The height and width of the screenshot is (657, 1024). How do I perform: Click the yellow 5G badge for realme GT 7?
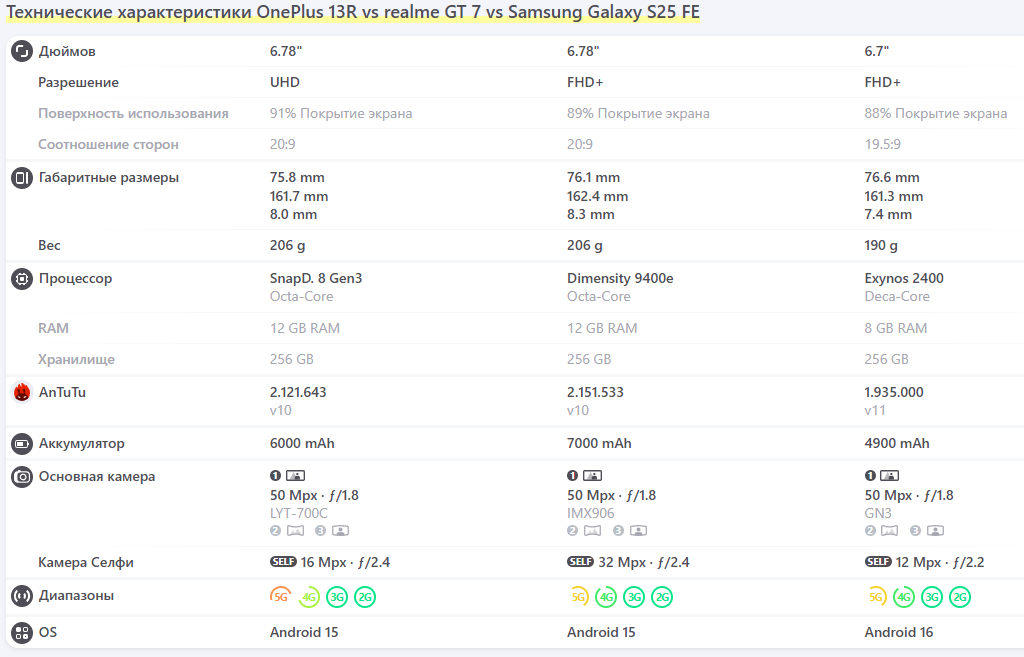pyautogui.click(x=578, y=596)
